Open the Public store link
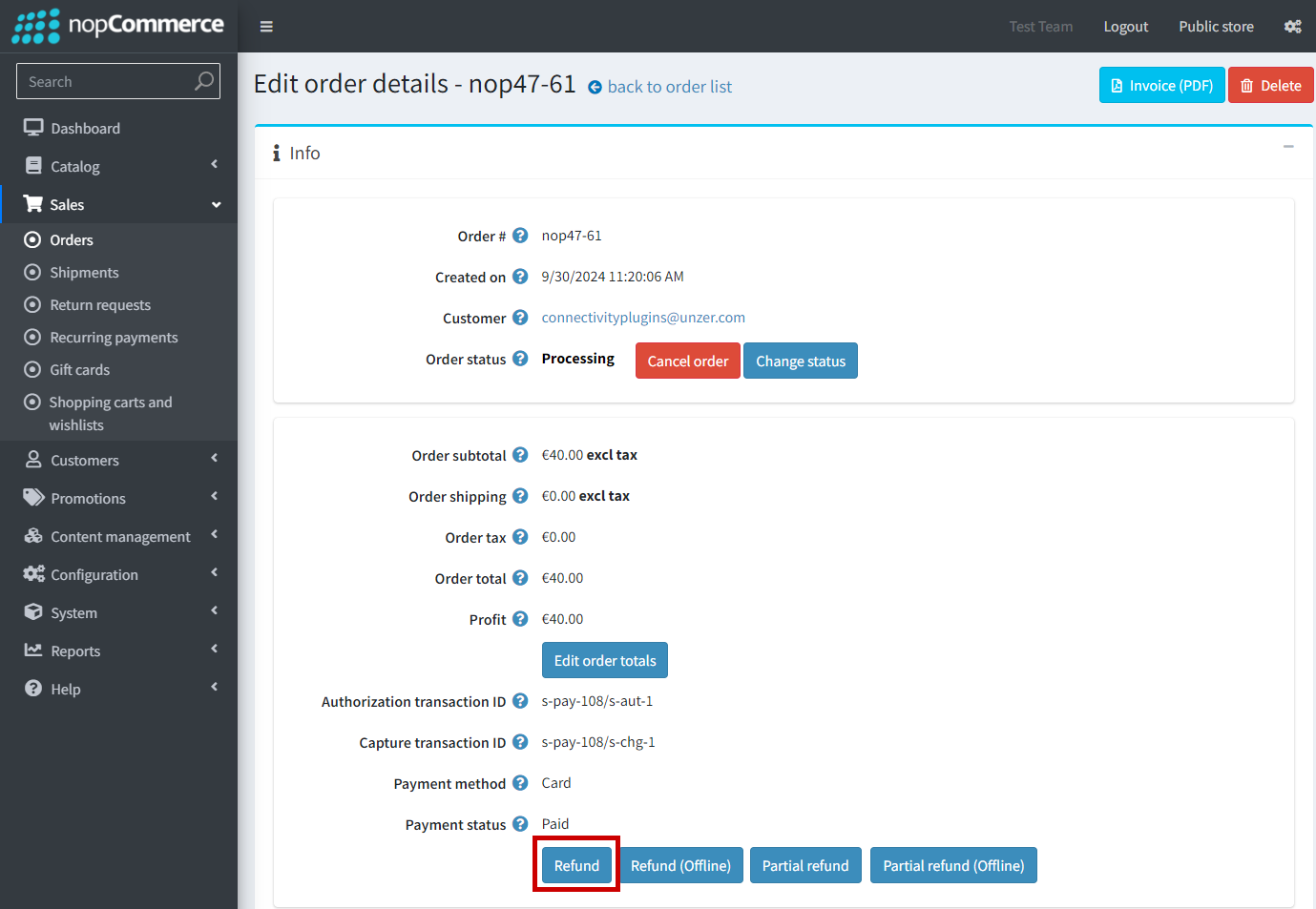 click(1216, 27)
